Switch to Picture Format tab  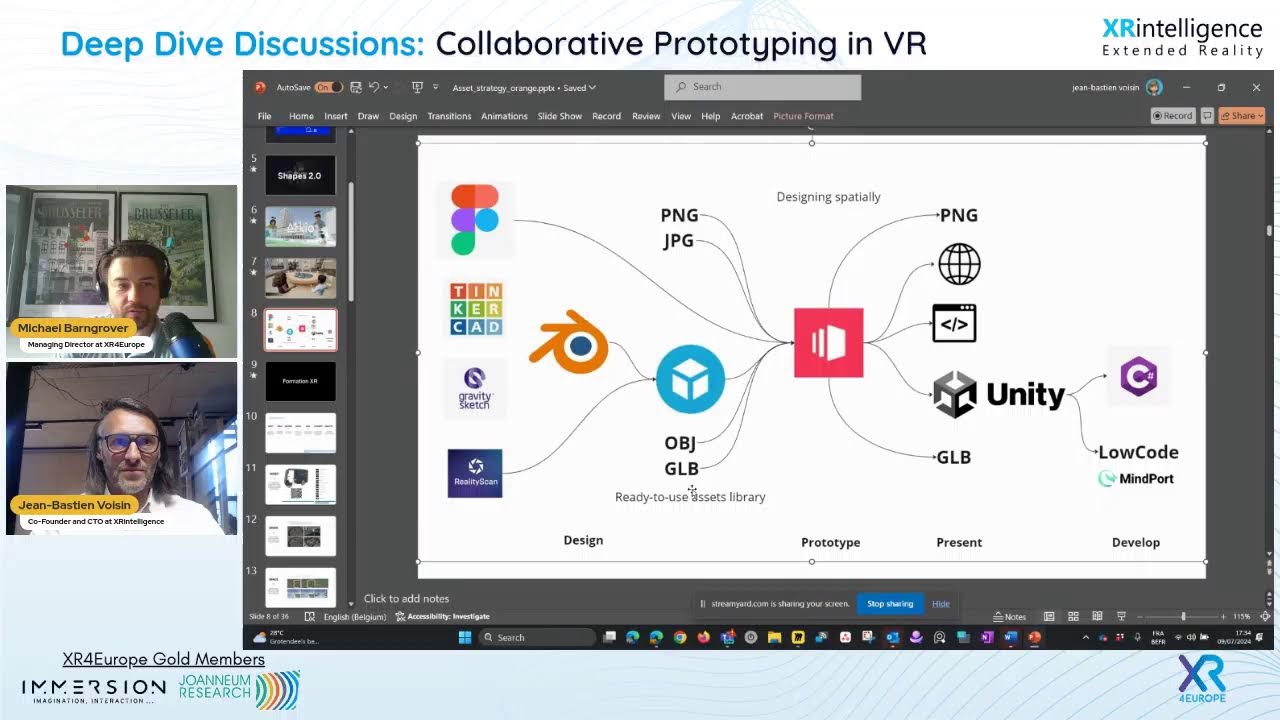[803, 116]
